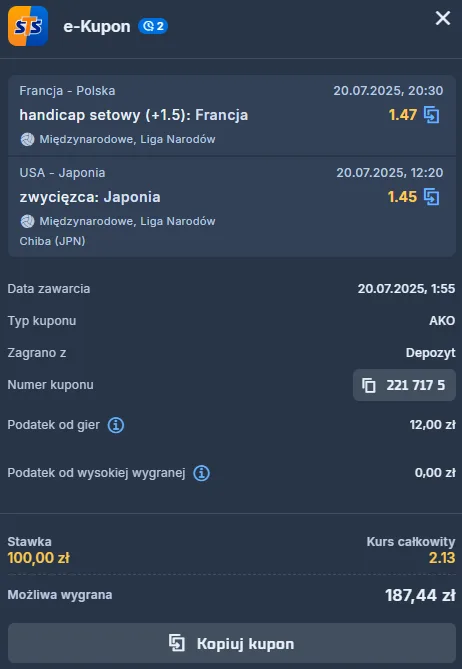Show info about Podatek od gier
462x669 pixels.
tap(116, 425)
